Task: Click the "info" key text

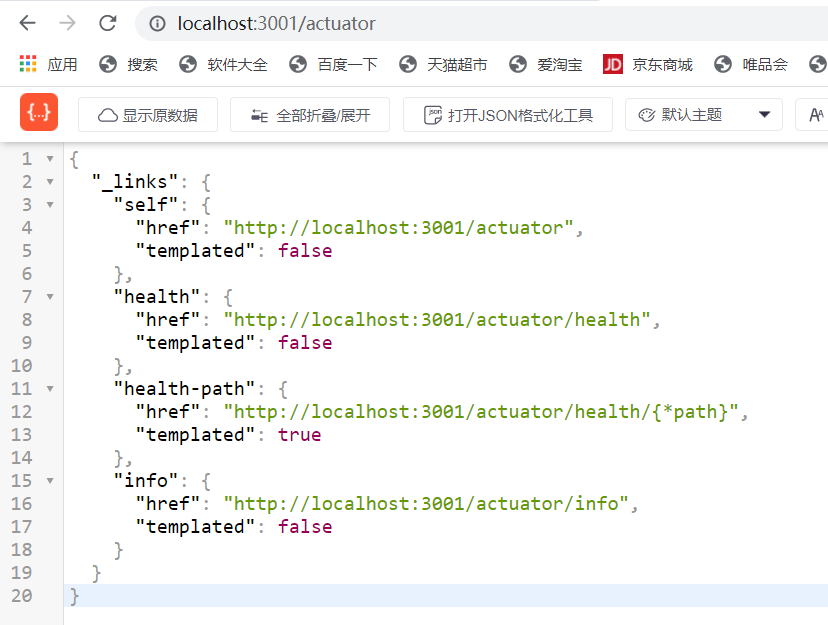Action: (x=146, y=481)
